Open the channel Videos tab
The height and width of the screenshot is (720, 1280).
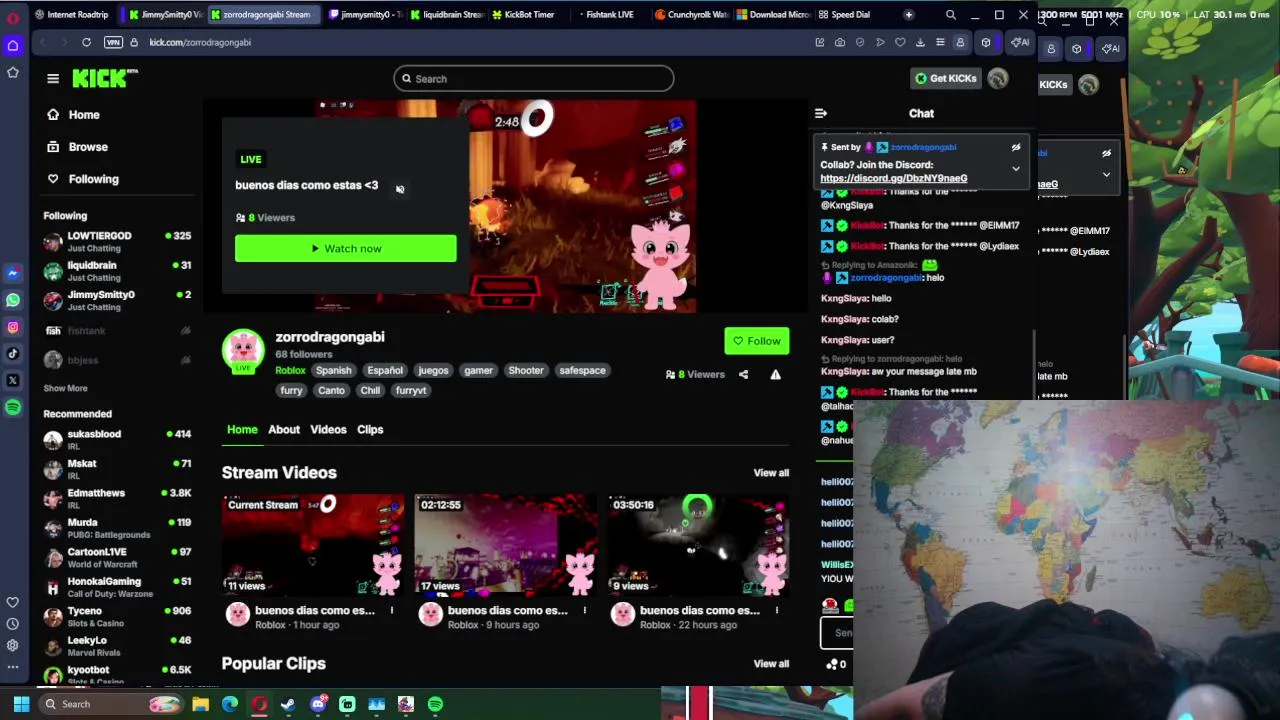(x=328, y=429)
